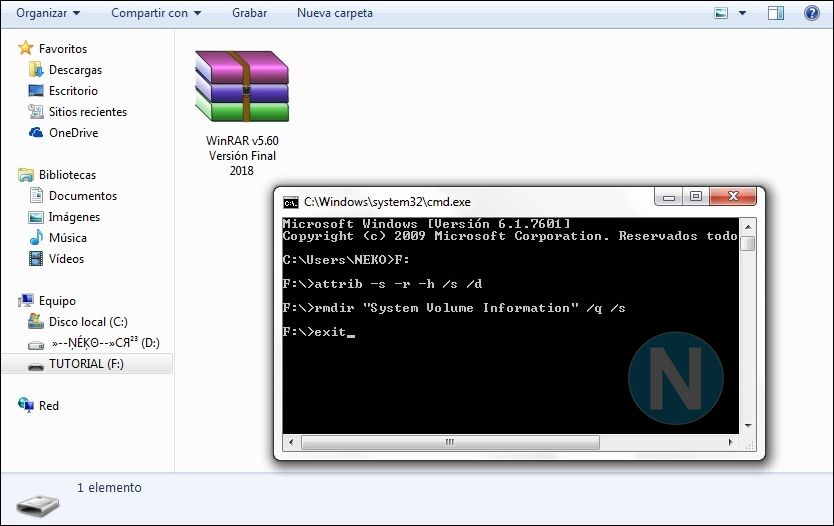Close the cmd.exe window
Viewport: 834px width, 526px height.
pos(733,196)
